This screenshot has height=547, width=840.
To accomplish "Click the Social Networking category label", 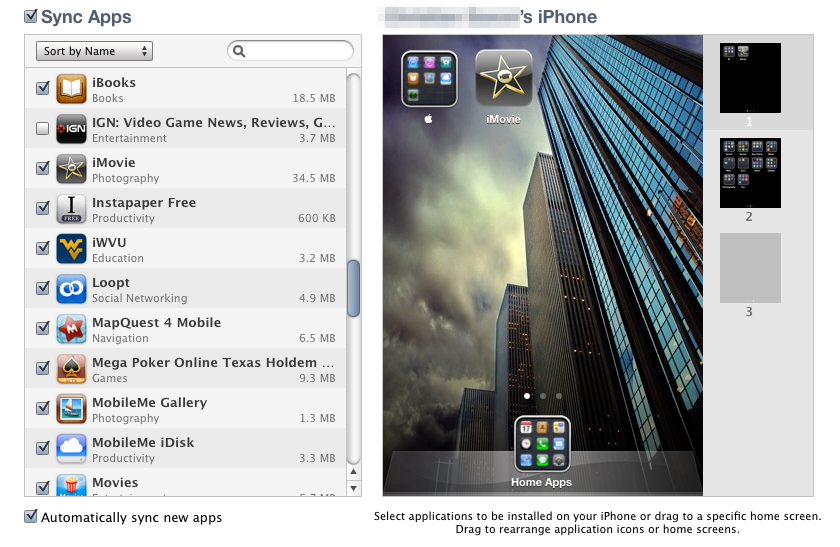I will pos(140,298).
